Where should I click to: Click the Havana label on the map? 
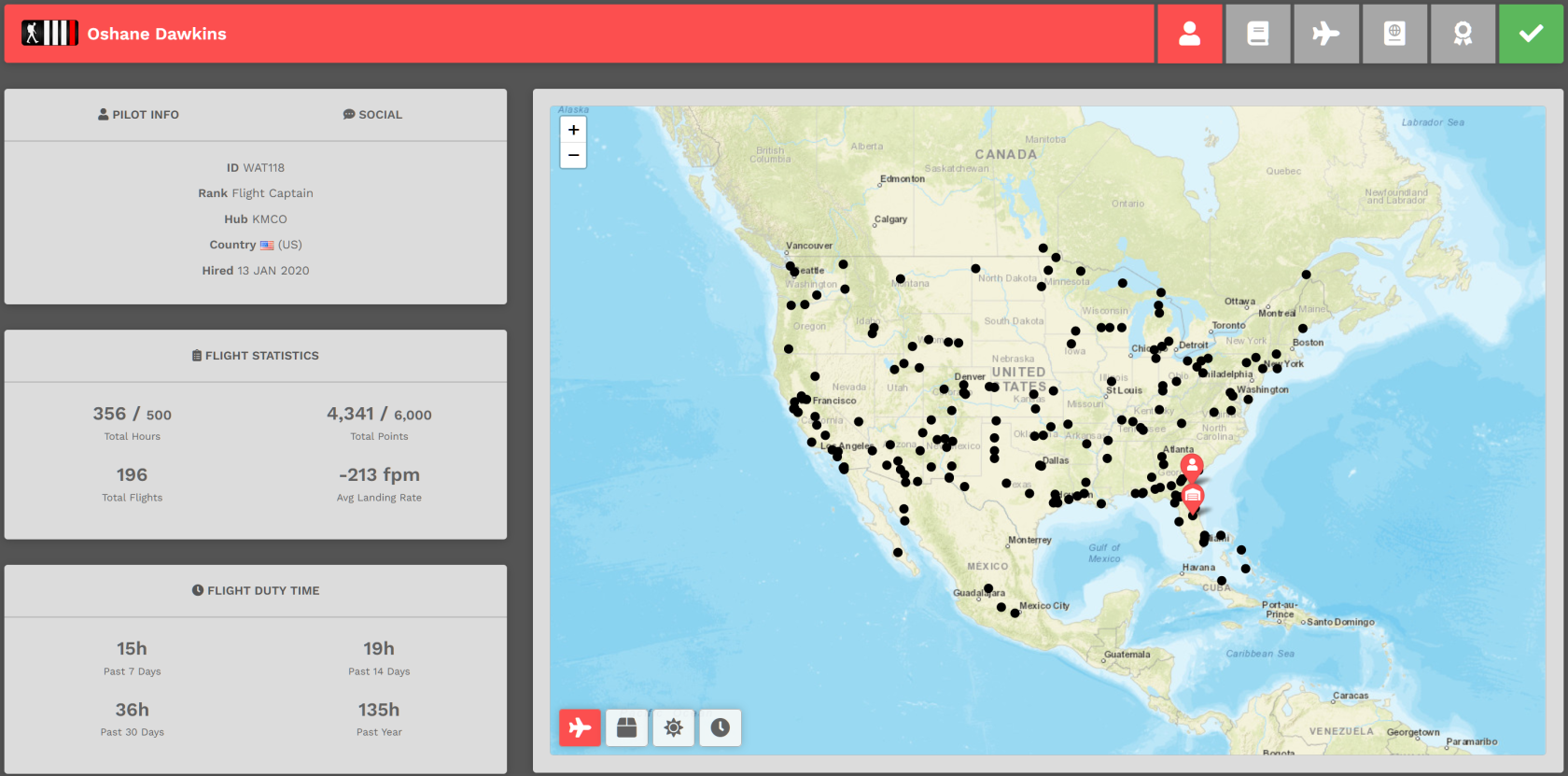point(1198,568)
